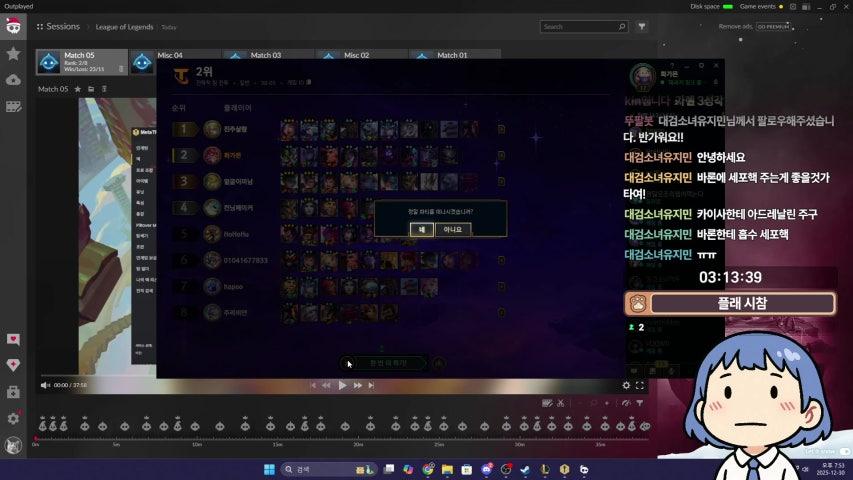Image resolution: width=853 pixels, height=480 pixels.
Task: Open Discord from the taskbar
Action: pos(486,469)
